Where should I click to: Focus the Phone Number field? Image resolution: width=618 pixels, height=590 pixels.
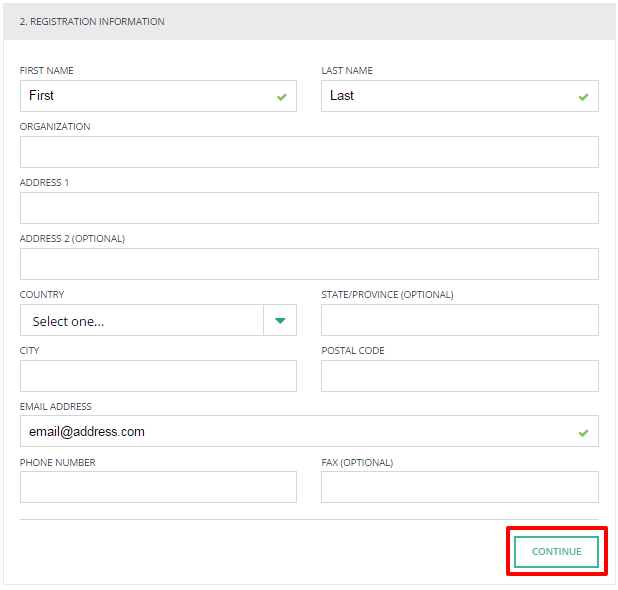click(158, 487)
